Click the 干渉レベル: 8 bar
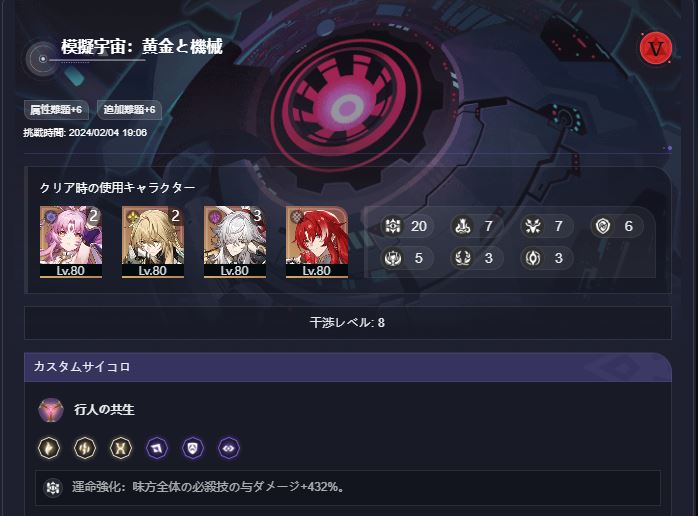698x516 pixels. (x=348, y=322)
